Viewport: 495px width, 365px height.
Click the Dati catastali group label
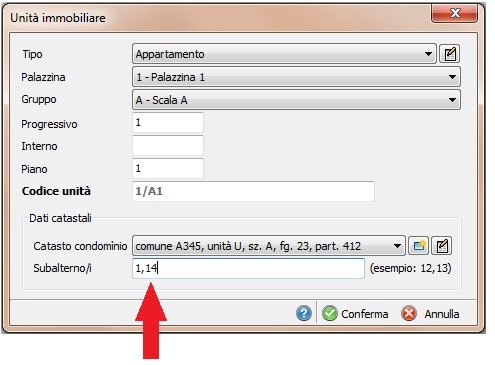(x=60, y=218)
